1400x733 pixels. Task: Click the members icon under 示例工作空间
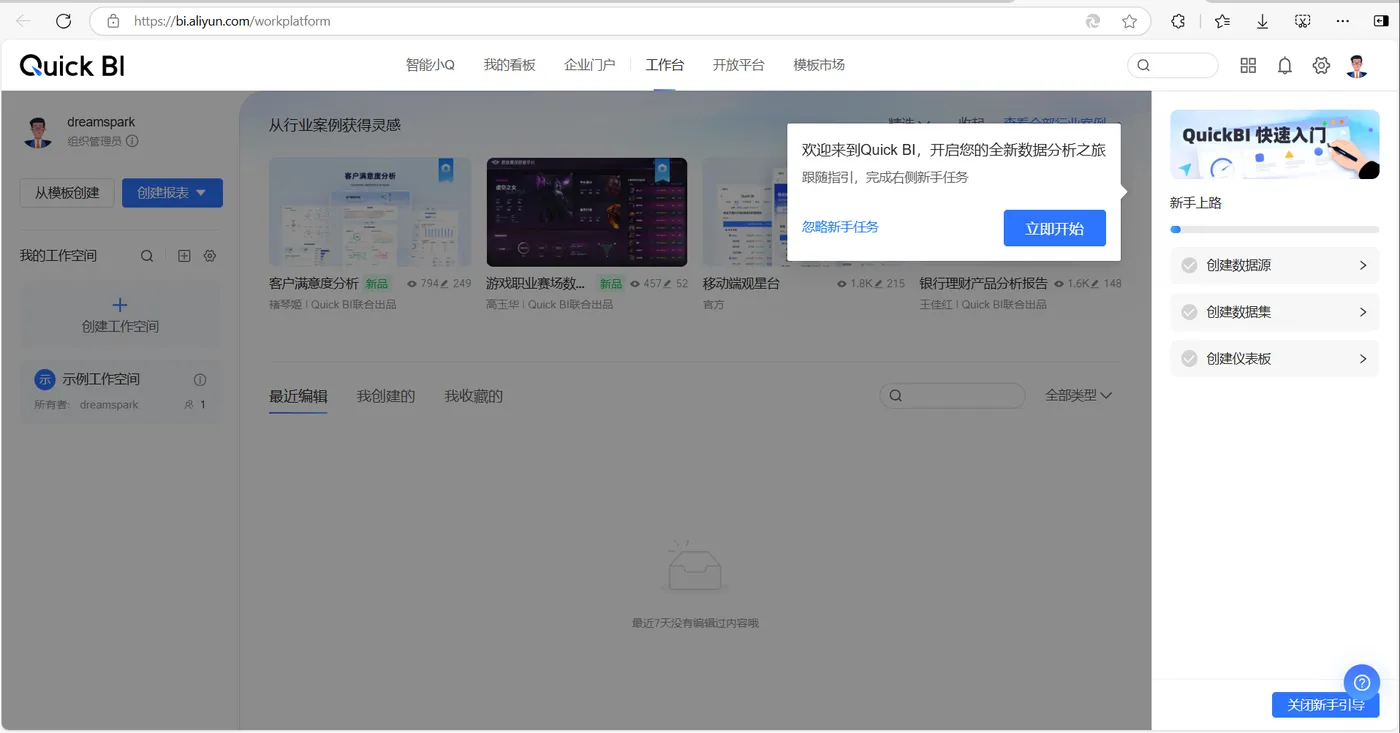click(x=189, y=405)
